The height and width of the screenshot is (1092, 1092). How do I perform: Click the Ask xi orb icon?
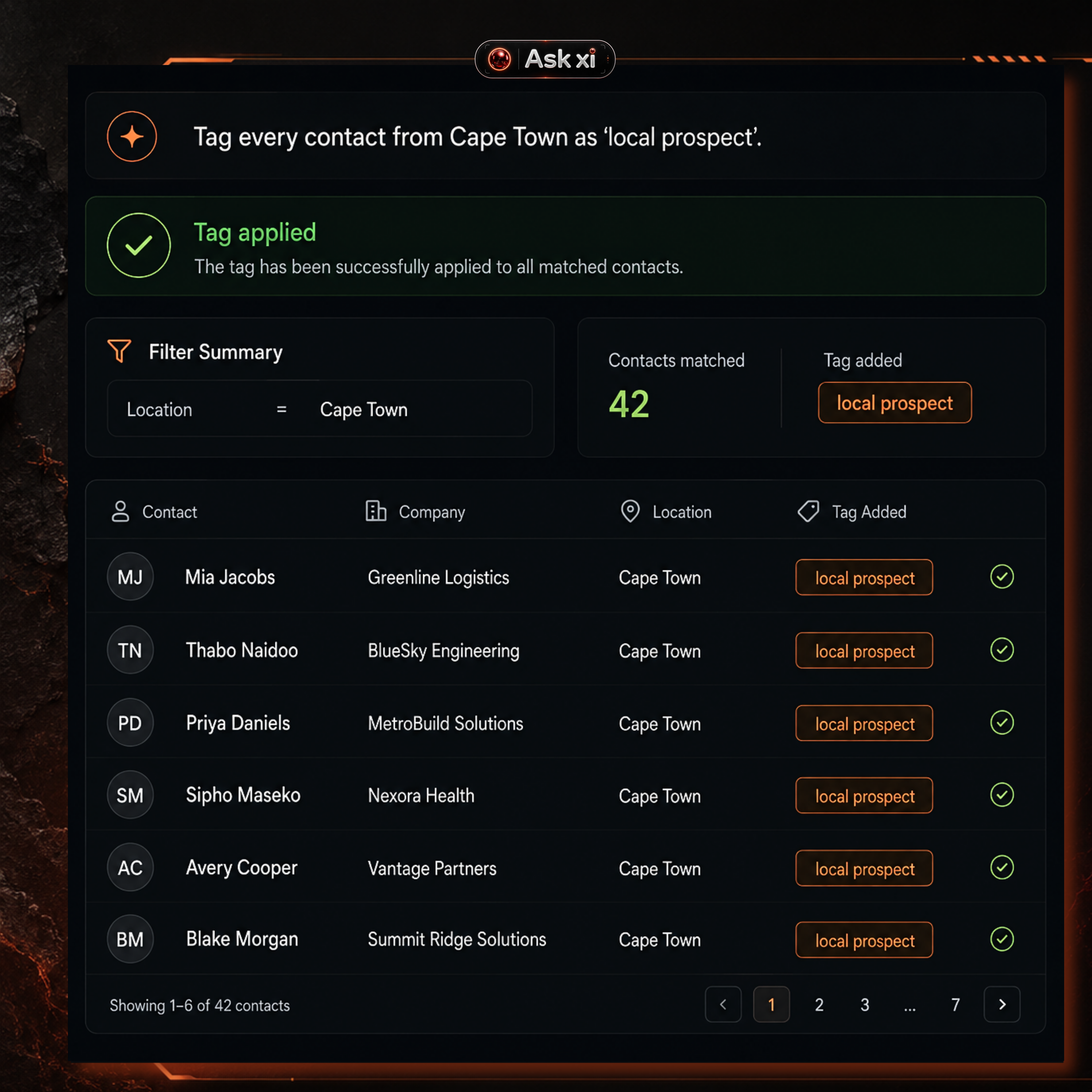coord(499,59)
